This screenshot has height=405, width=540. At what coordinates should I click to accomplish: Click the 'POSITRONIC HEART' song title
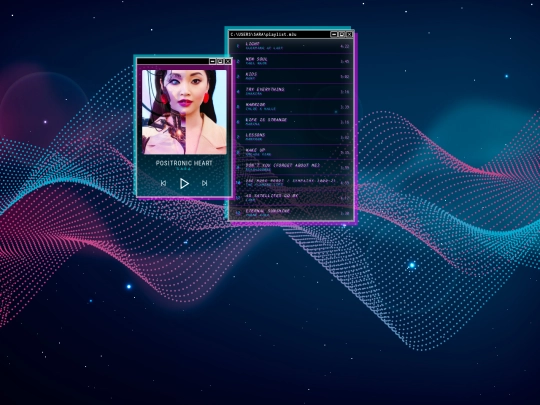184,163
